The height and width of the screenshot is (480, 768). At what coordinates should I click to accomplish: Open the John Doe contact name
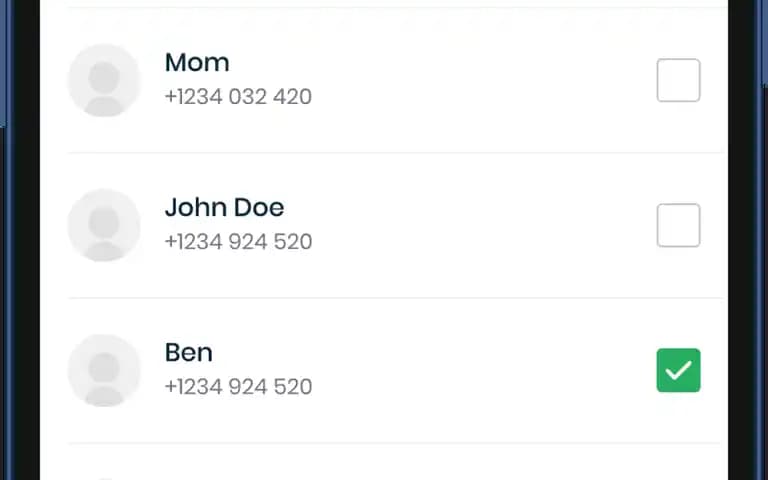point(224,208)
